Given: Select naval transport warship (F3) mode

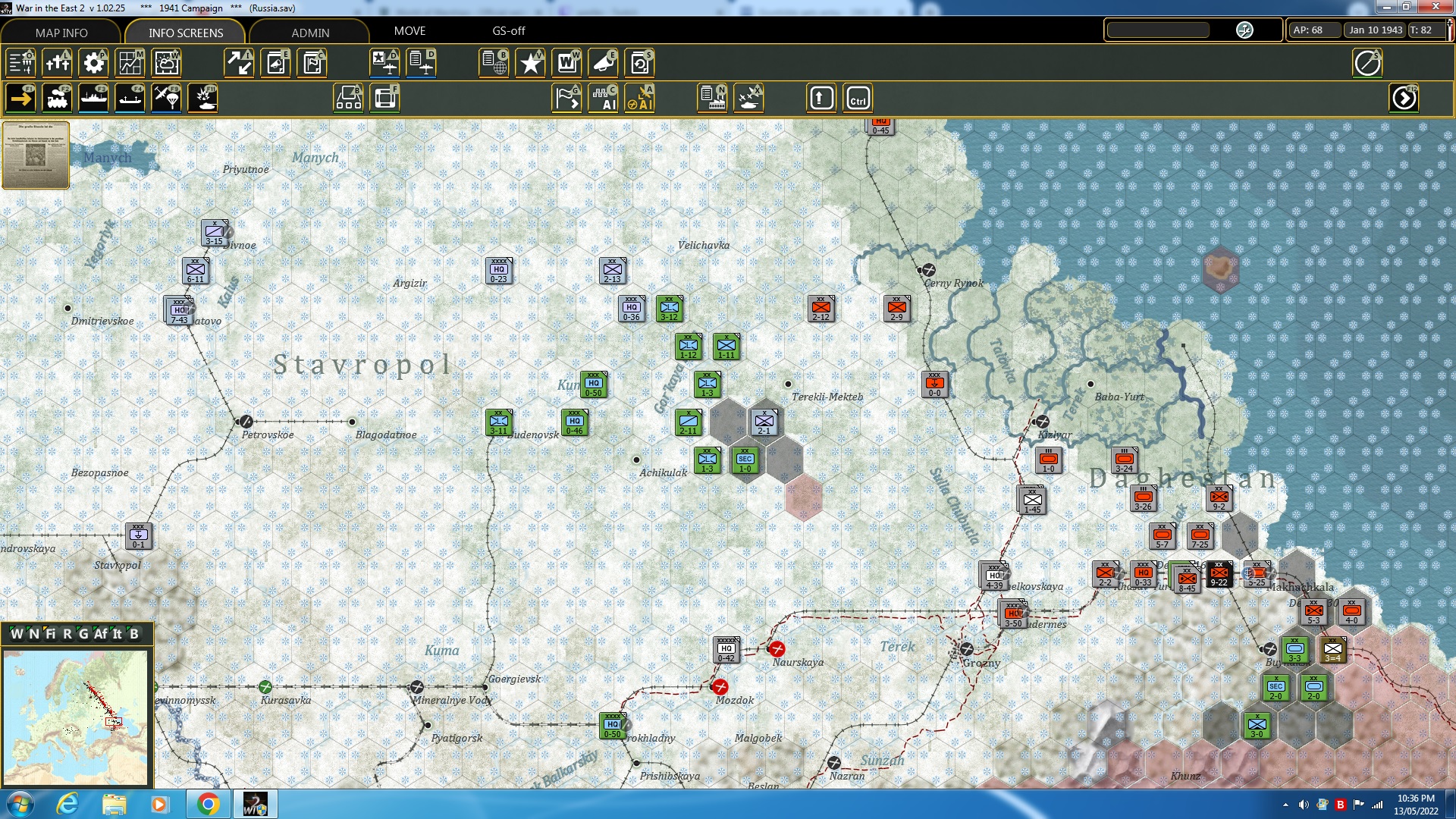Looking at the screenshot, I should click(93, 98).
